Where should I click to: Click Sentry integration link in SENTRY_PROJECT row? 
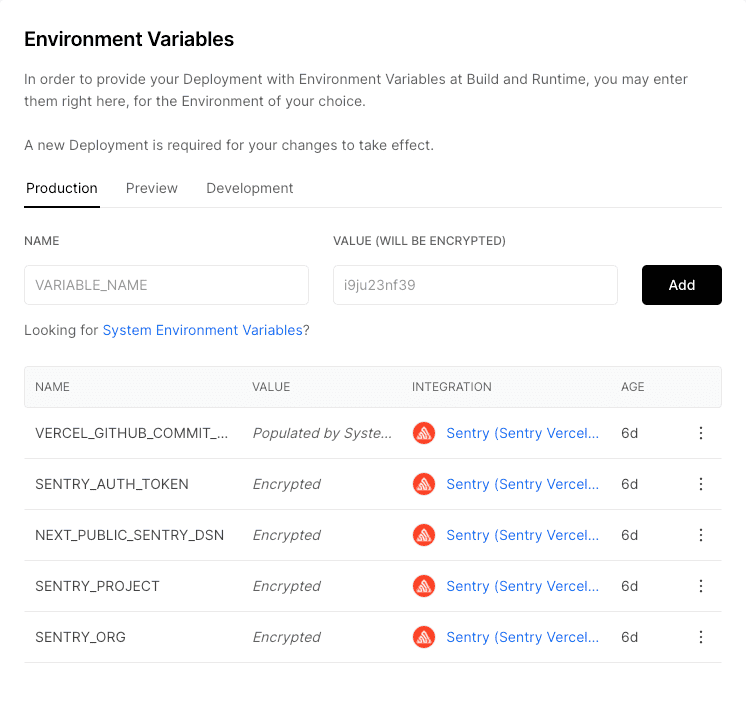coord(522,586)
